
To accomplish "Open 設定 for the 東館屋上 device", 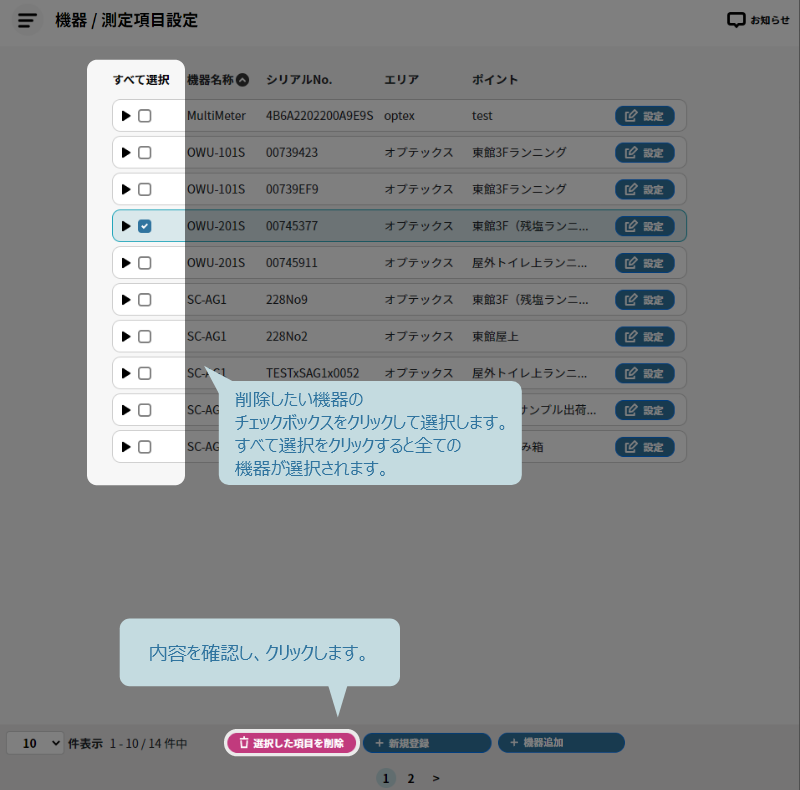I will (x=644, y=336).
